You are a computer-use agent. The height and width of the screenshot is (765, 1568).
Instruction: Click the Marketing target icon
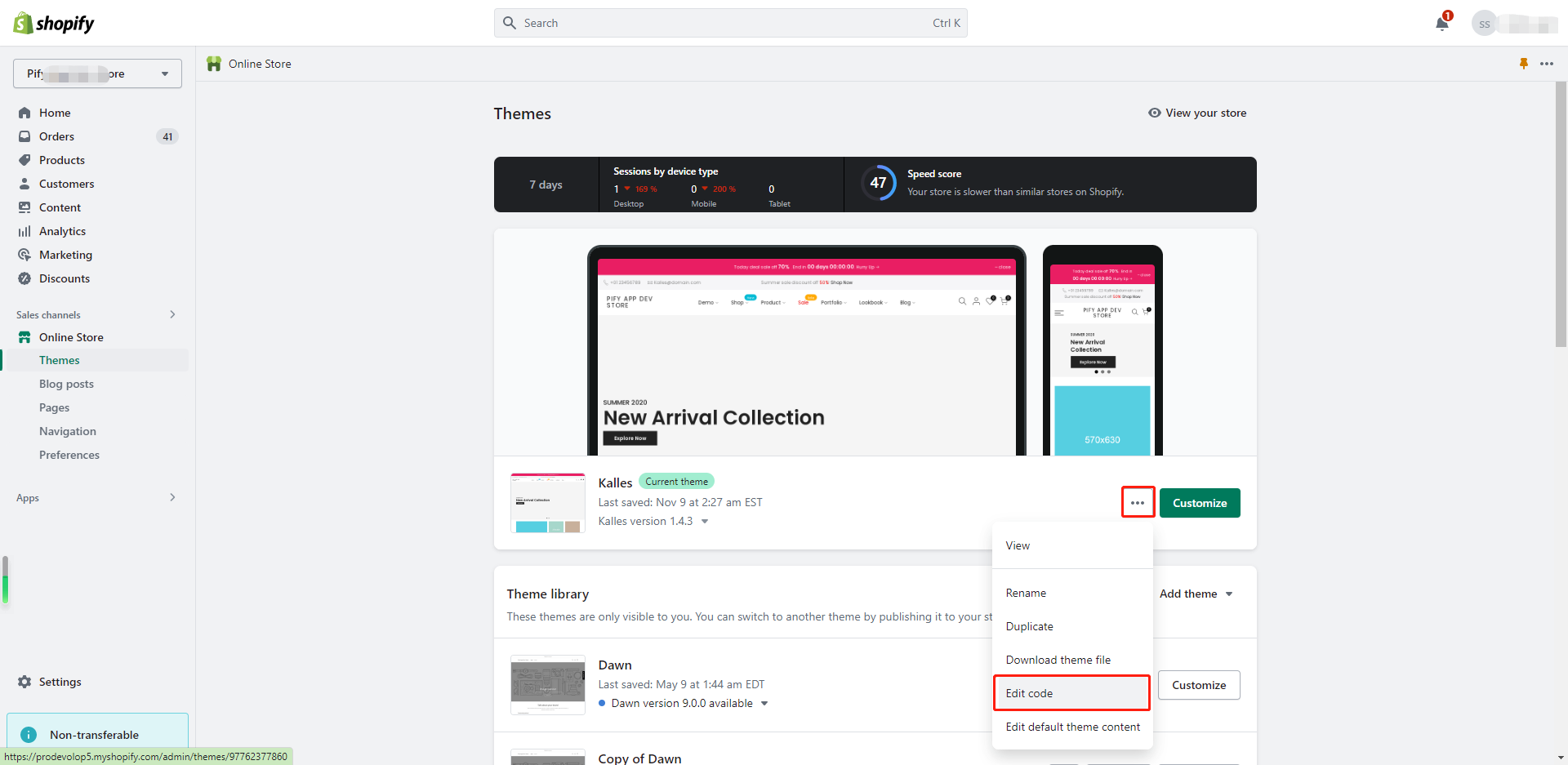click(x=24, y=255)
